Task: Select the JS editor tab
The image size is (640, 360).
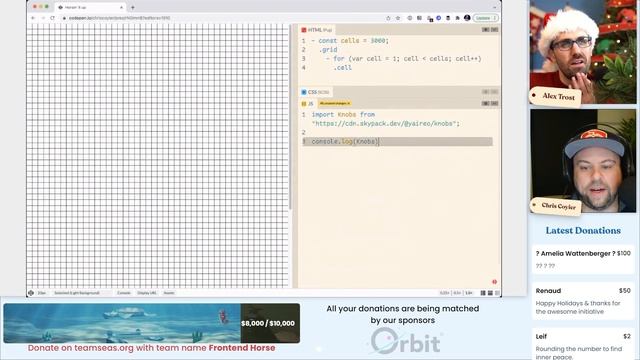Action: pos(307,104)
